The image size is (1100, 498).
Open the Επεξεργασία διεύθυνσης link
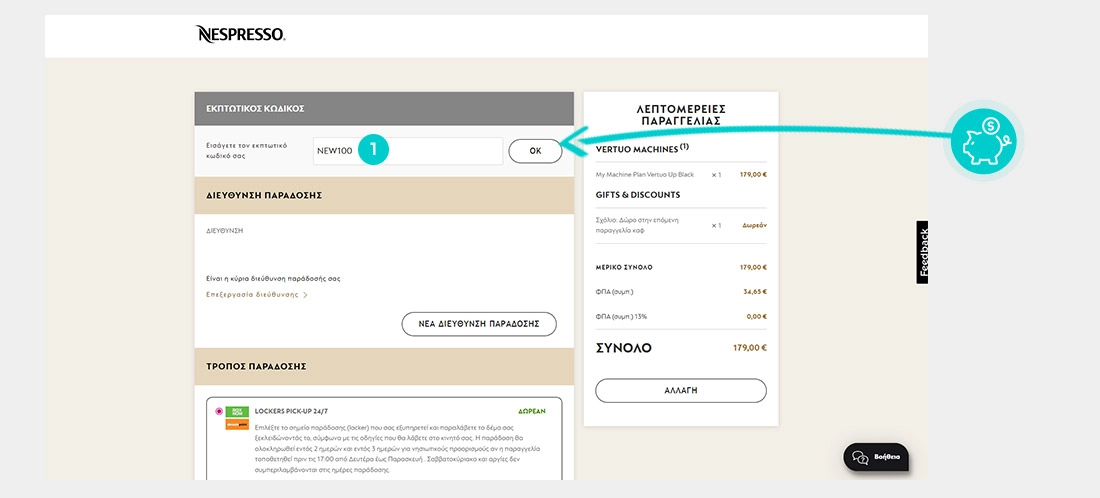point(252,295)
